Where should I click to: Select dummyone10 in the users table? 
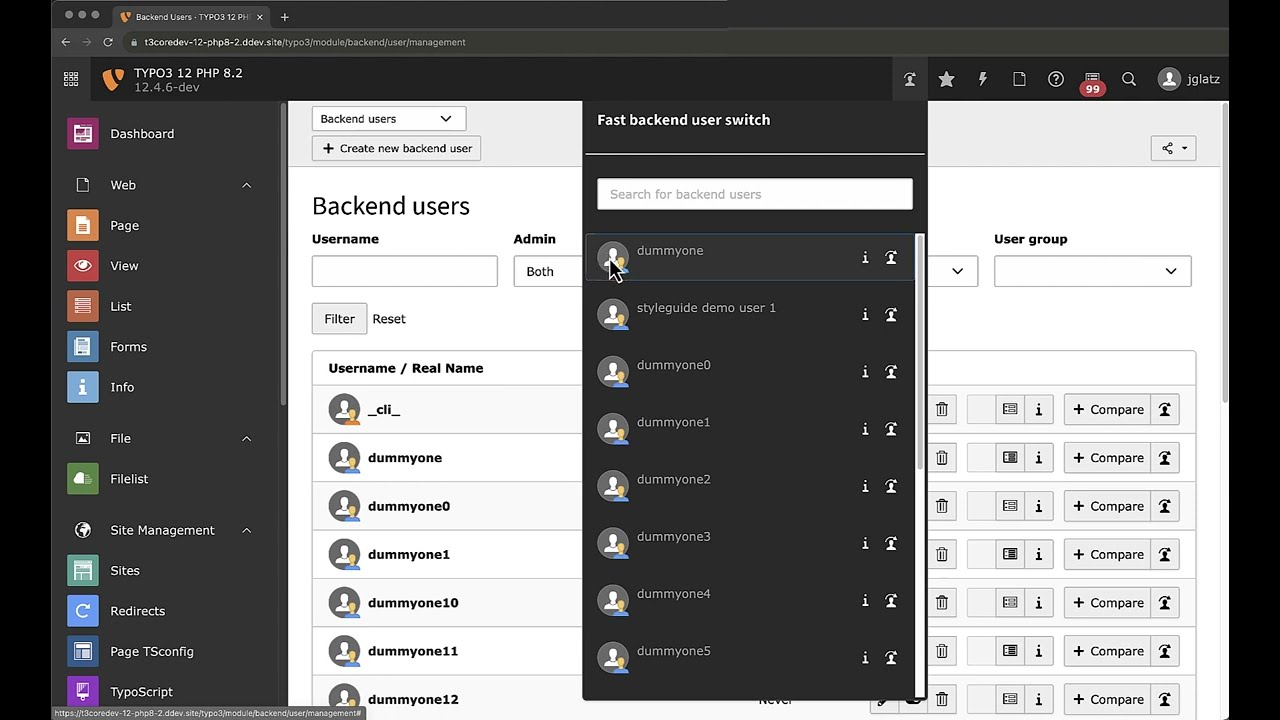tap(413, 603)
